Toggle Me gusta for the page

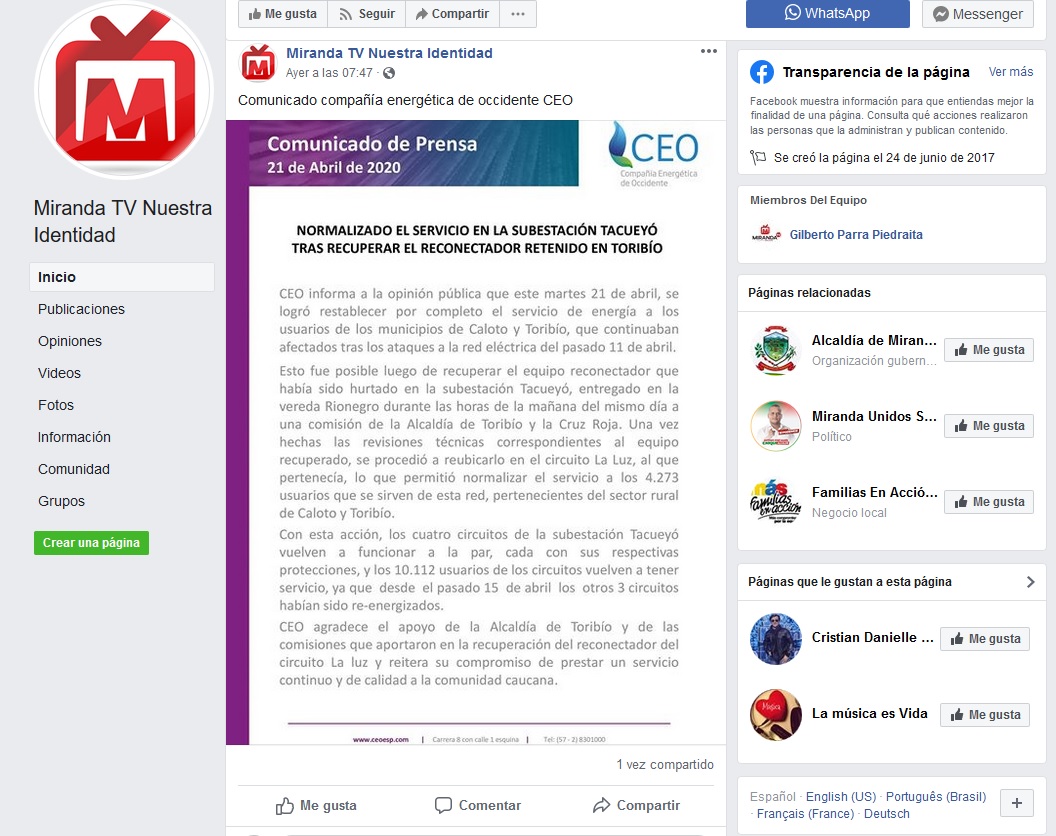point(283,13)
